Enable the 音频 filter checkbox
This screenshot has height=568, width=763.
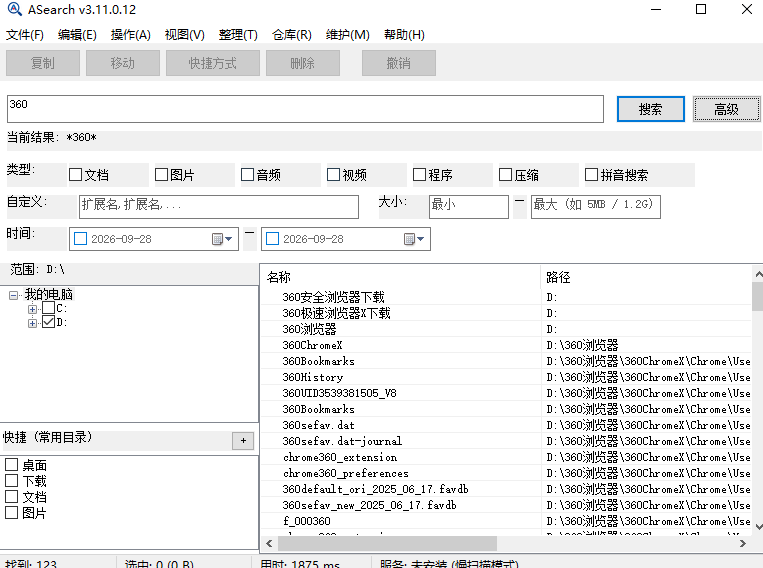point(247,175)
